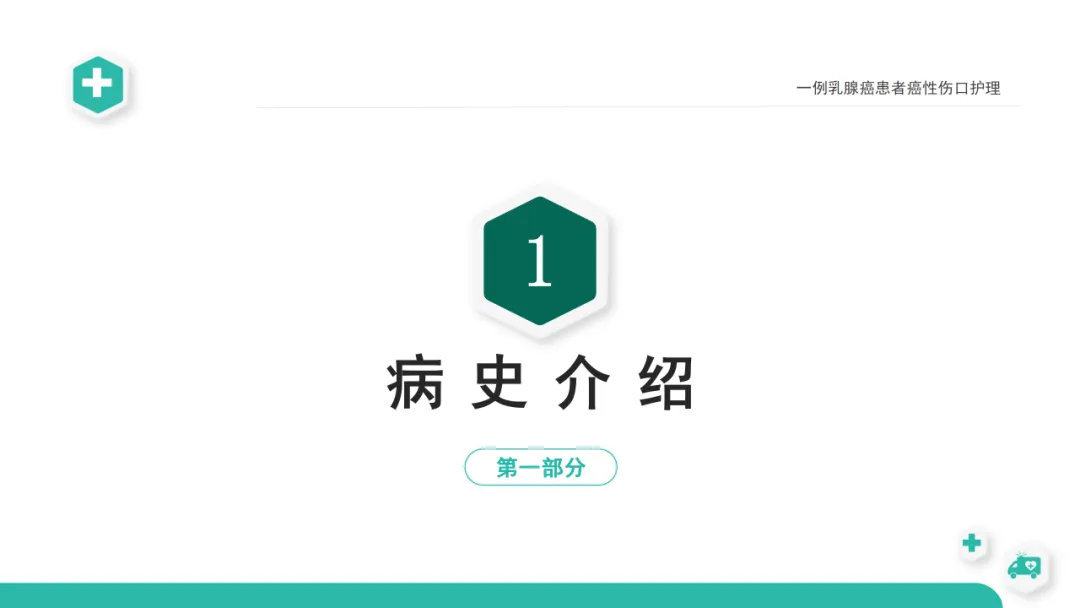1080x608 pixels.
Task: Click the character 介 in the title
Action: 583,383
